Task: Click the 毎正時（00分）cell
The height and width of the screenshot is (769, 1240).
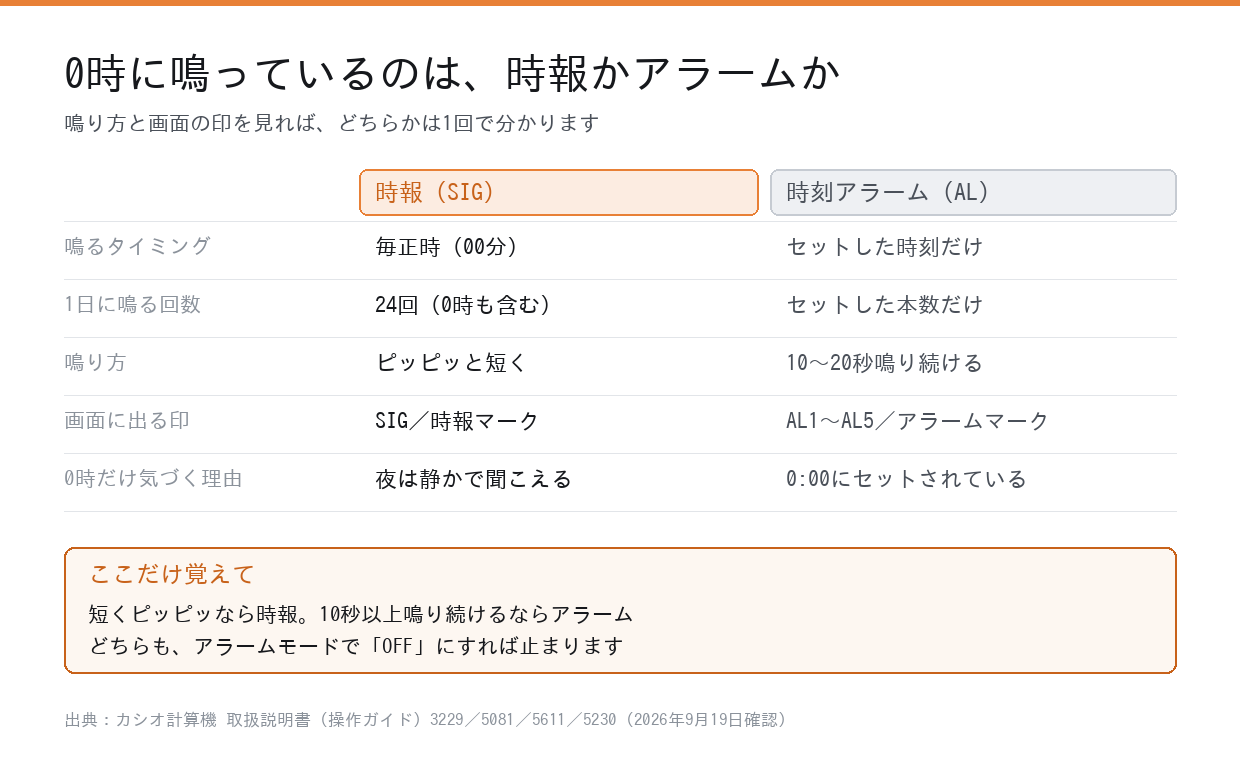Action: point(446,247)
